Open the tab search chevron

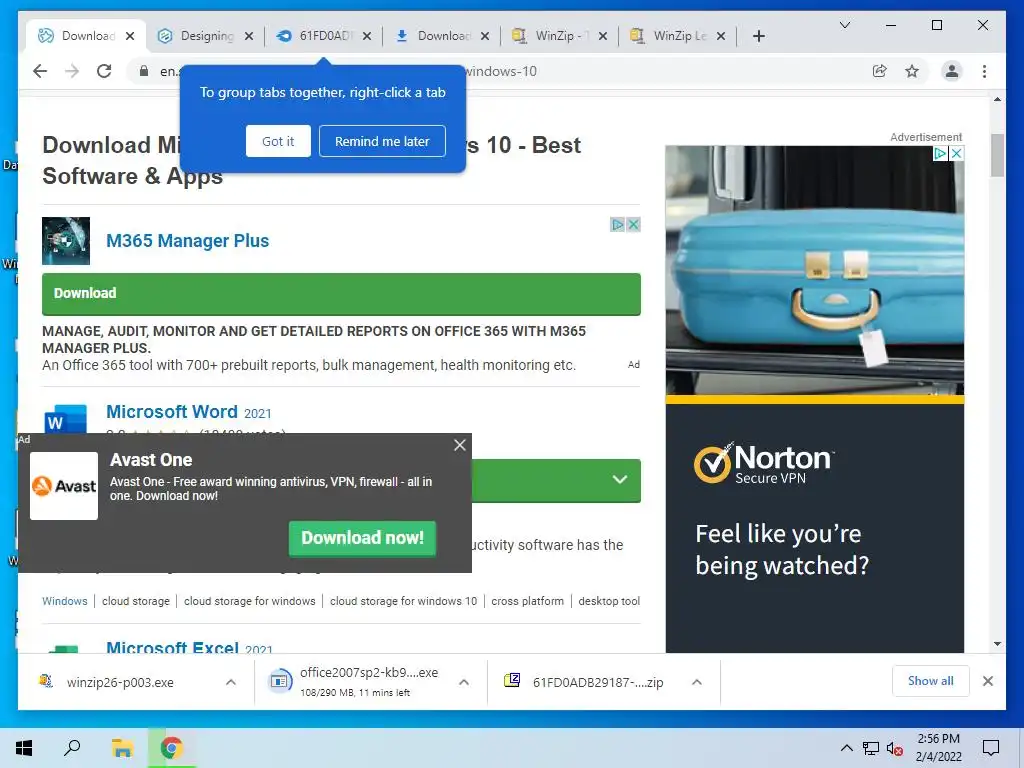(844, 25)
